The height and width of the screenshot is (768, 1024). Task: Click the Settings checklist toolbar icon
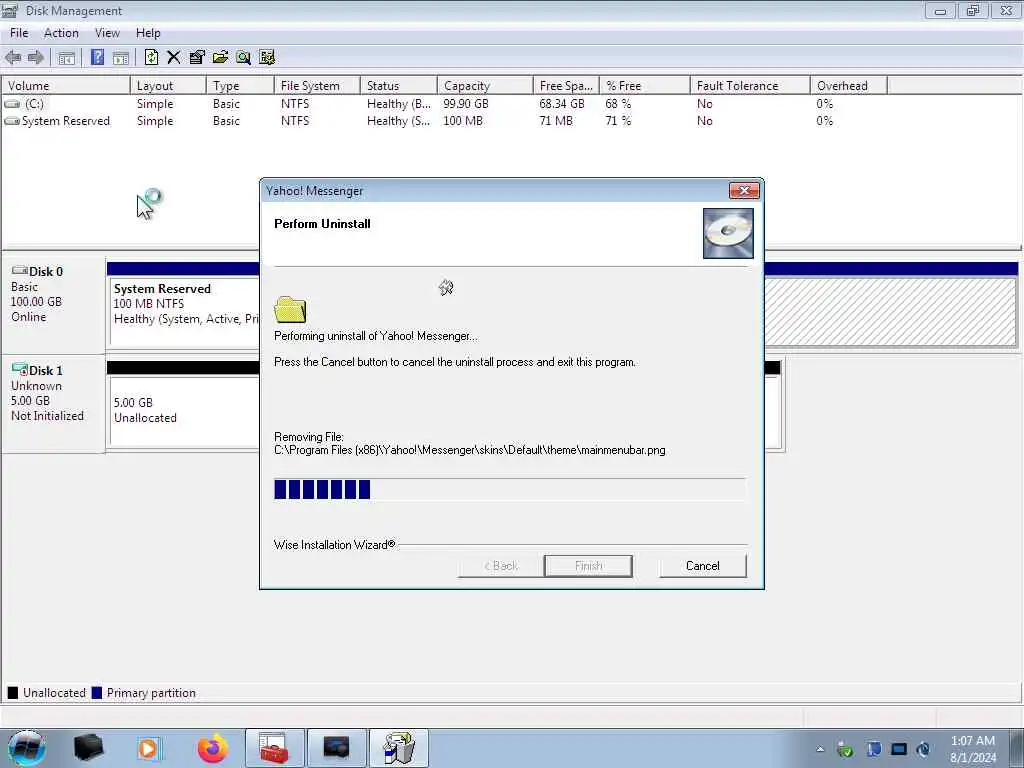coord(266,57)
